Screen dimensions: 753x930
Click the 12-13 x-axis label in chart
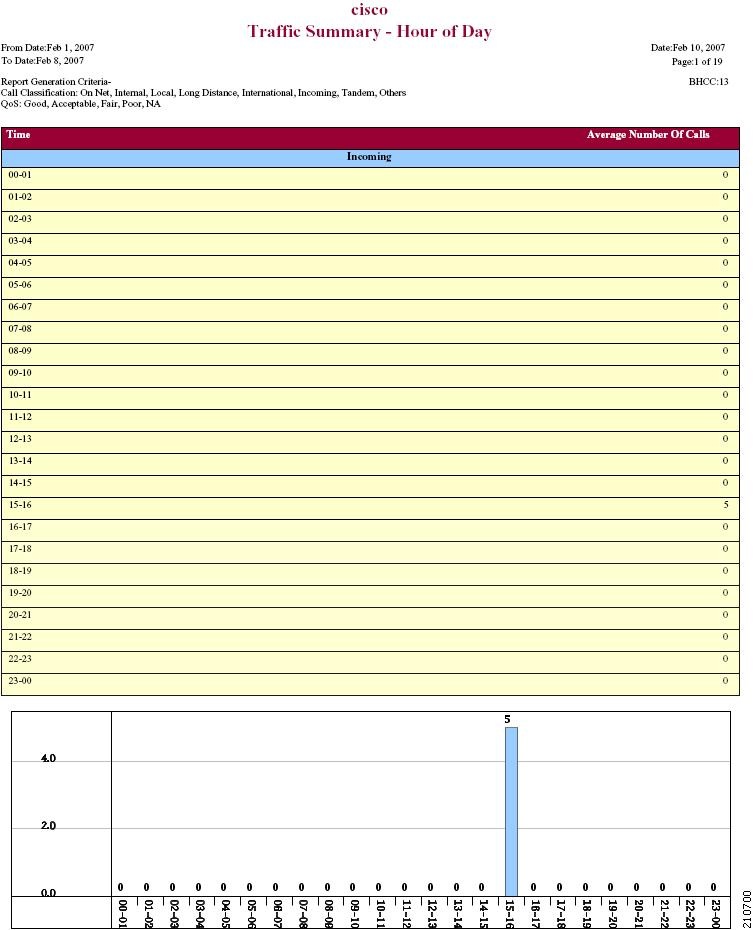[x=432, y=913]
